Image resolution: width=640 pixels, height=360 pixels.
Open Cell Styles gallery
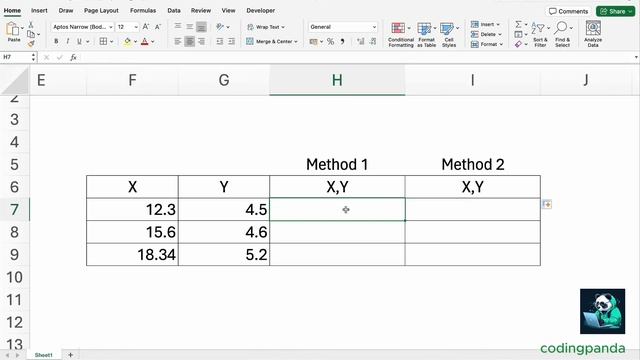coord(449,35)
